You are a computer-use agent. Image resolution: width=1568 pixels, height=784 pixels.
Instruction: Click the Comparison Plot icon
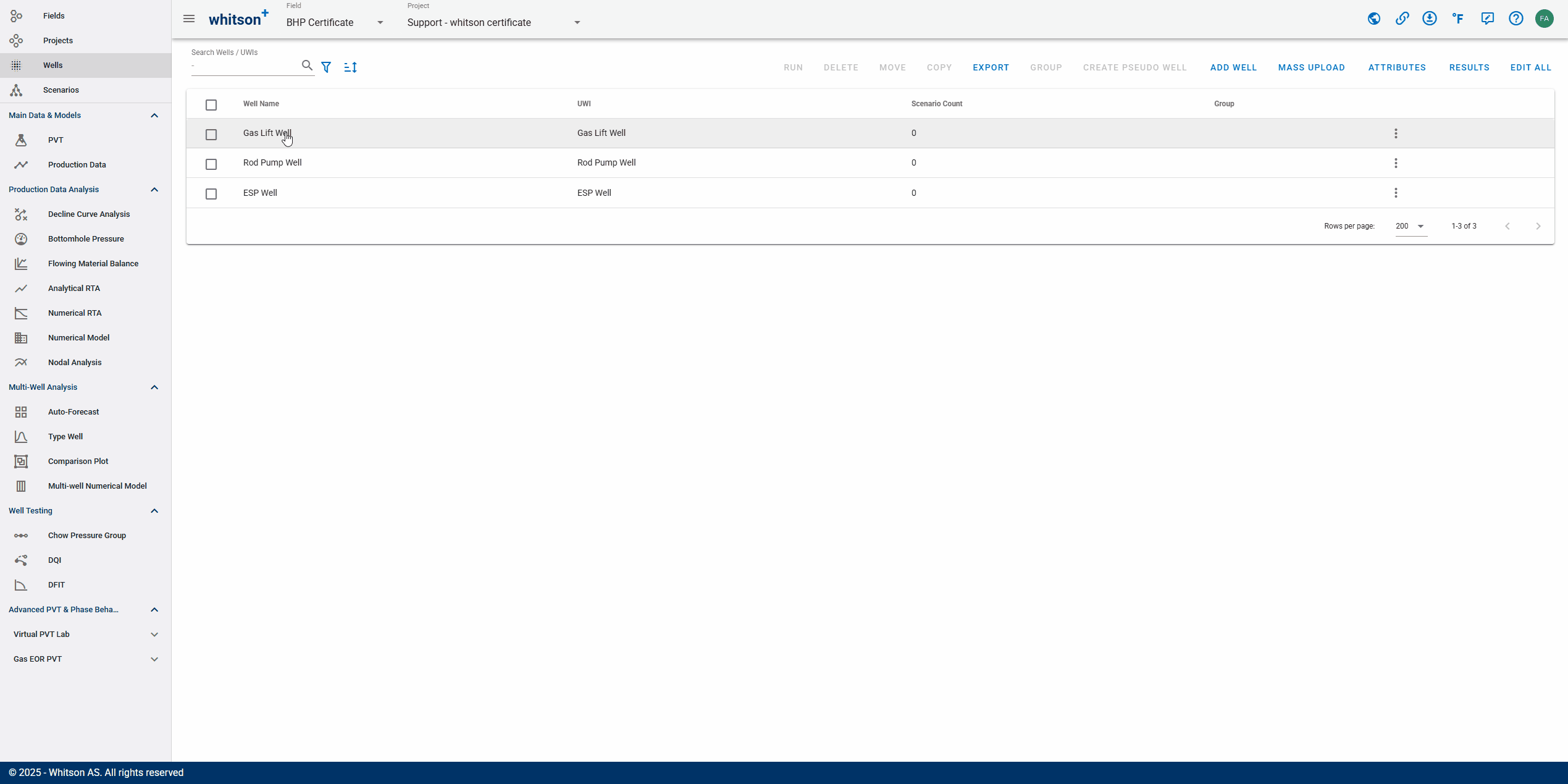coord(21,462)
